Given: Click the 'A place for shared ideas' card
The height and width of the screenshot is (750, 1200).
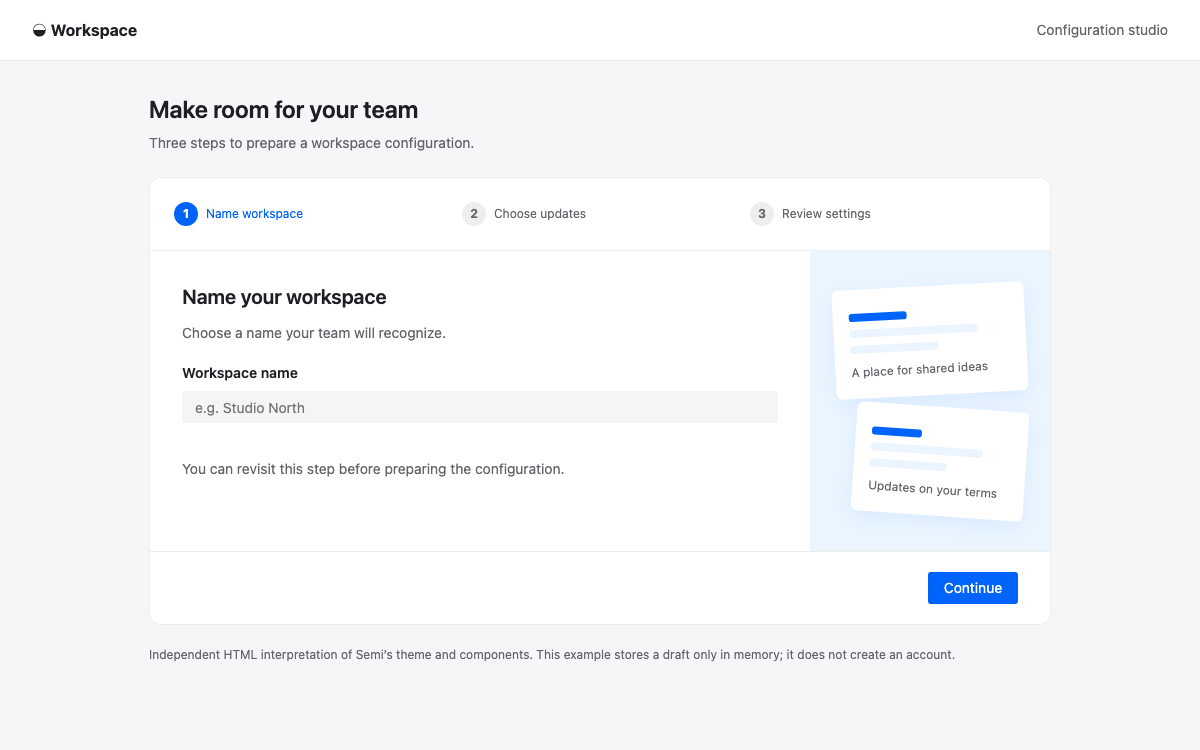Looking at the screenshot, I should 930,340.
